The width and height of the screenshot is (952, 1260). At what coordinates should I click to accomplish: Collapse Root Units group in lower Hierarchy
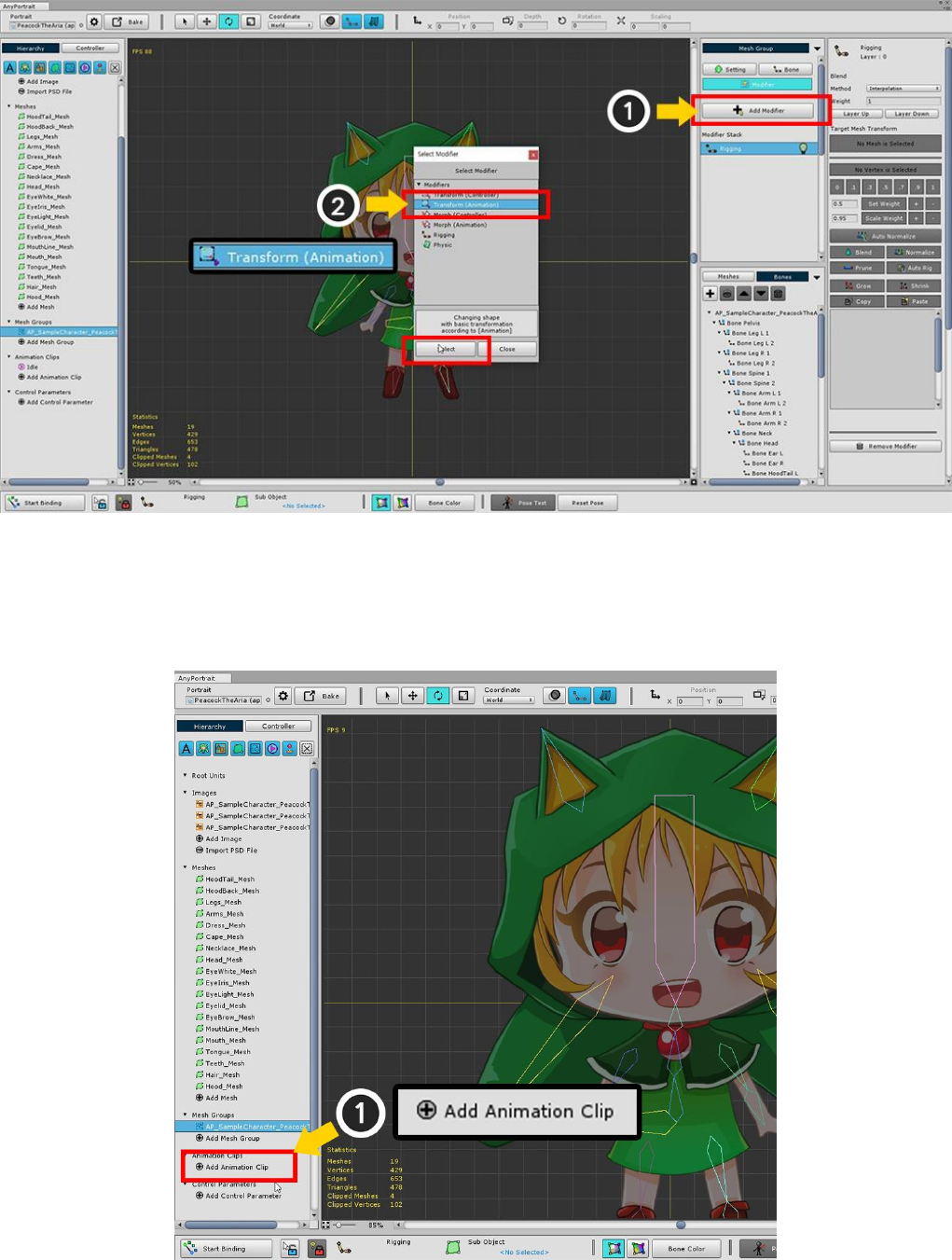185,775
